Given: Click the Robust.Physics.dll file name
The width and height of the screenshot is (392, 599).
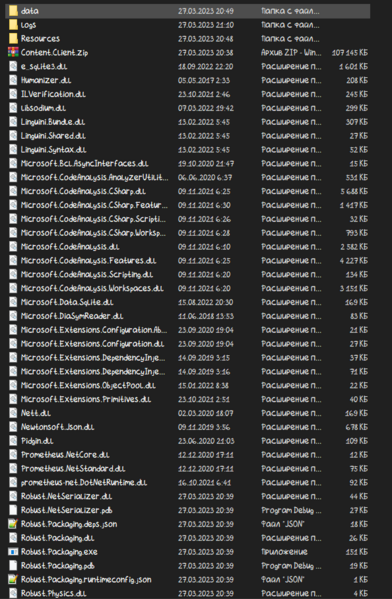Looking at the screenshot, I should [x=53, y=593].
